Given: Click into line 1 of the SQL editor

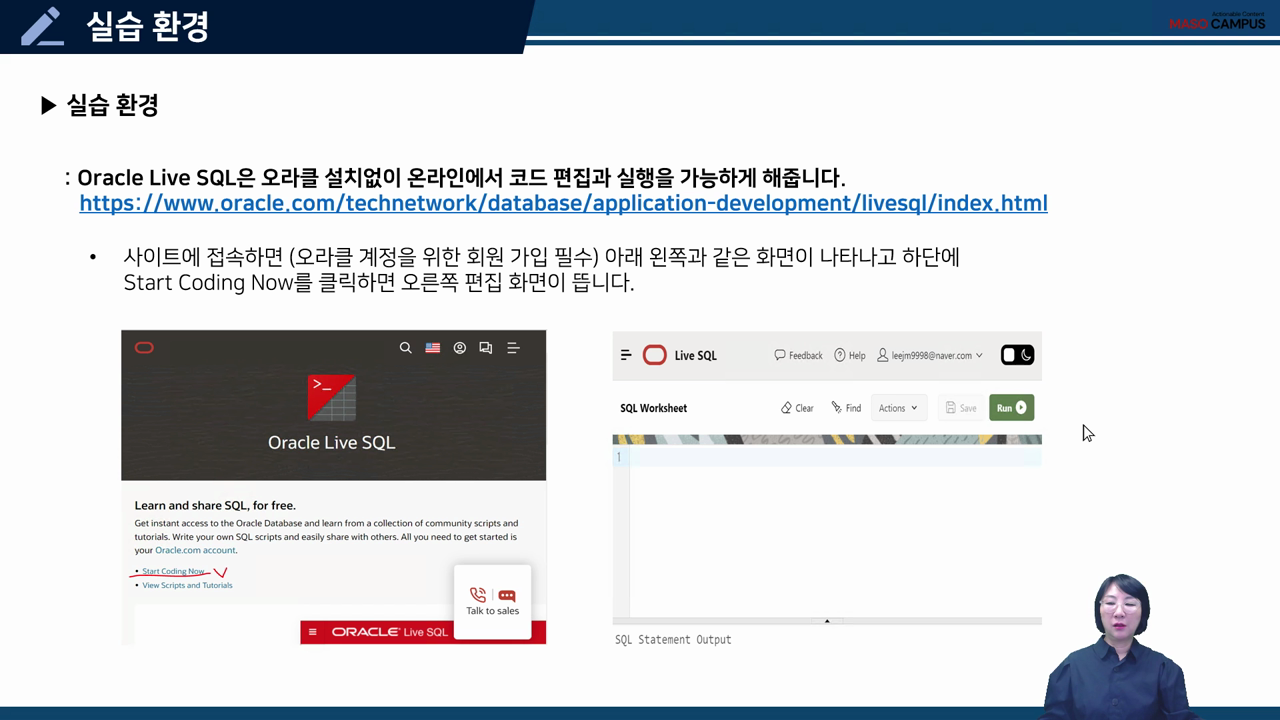Looking at the screenshot, I should [835, 457].
